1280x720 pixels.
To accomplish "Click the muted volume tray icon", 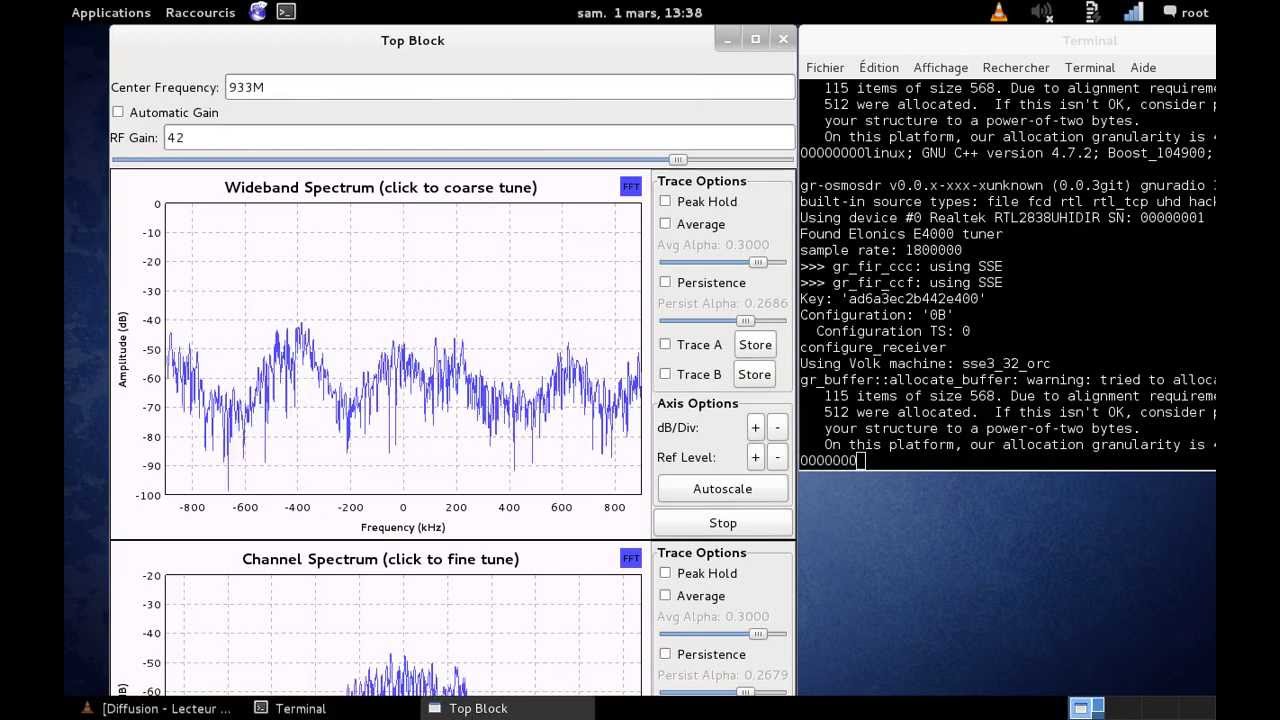I will click(x=1043, y=12).
